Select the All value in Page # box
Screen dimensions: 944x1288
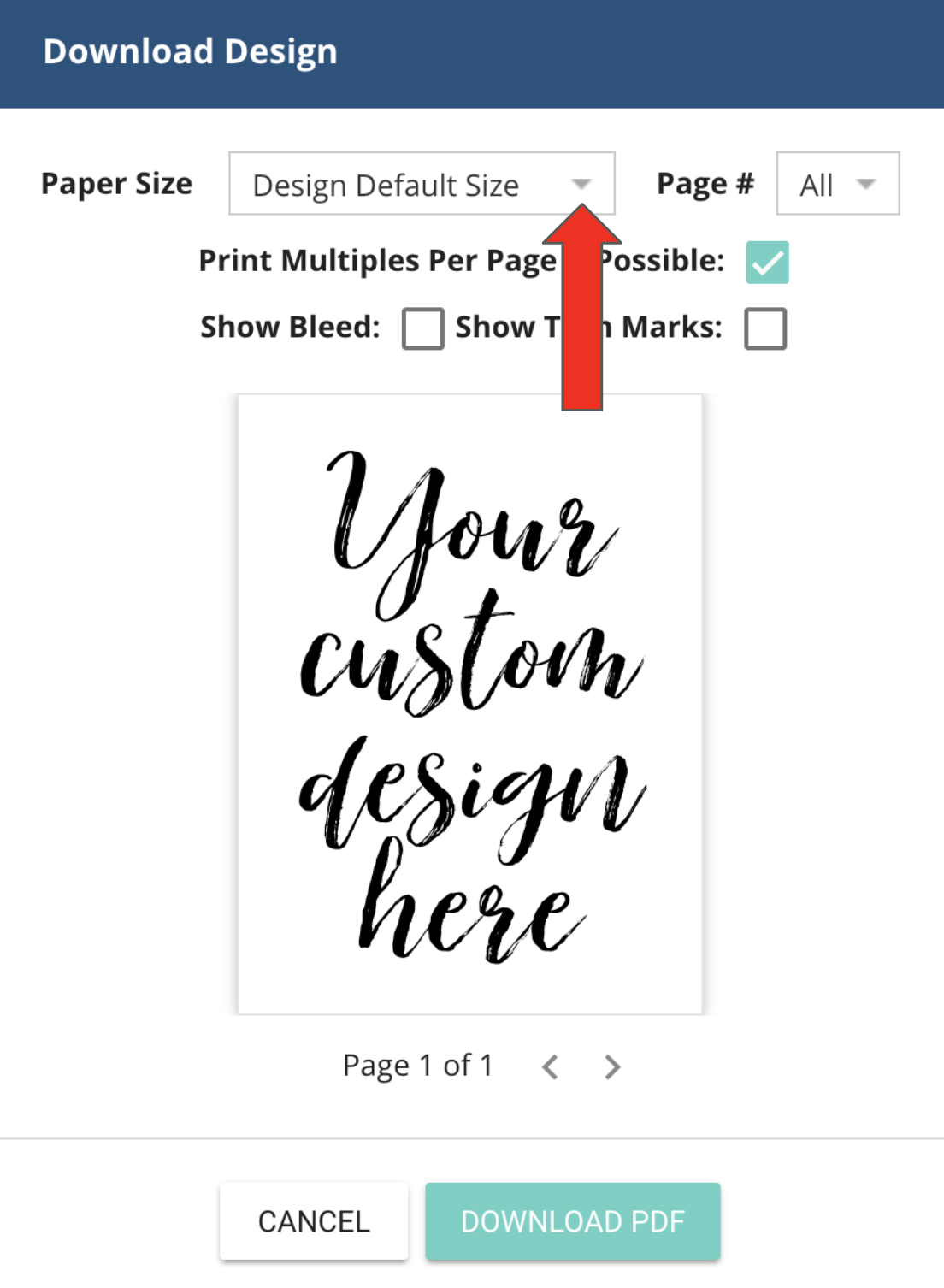[x=817, y=185]
